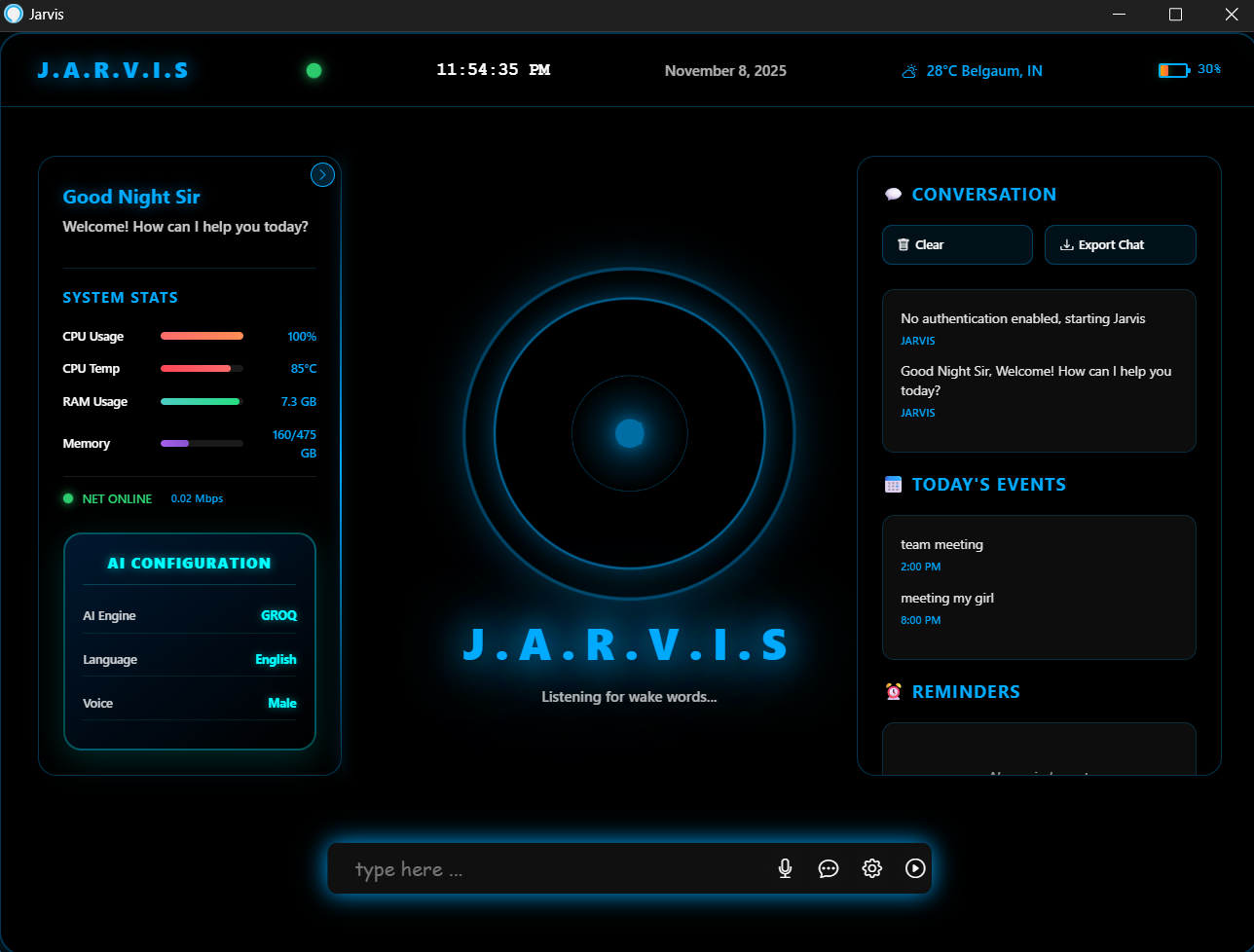
Task: Toggle the NET ONLINE status indicator
Action: tap(67, 498)
